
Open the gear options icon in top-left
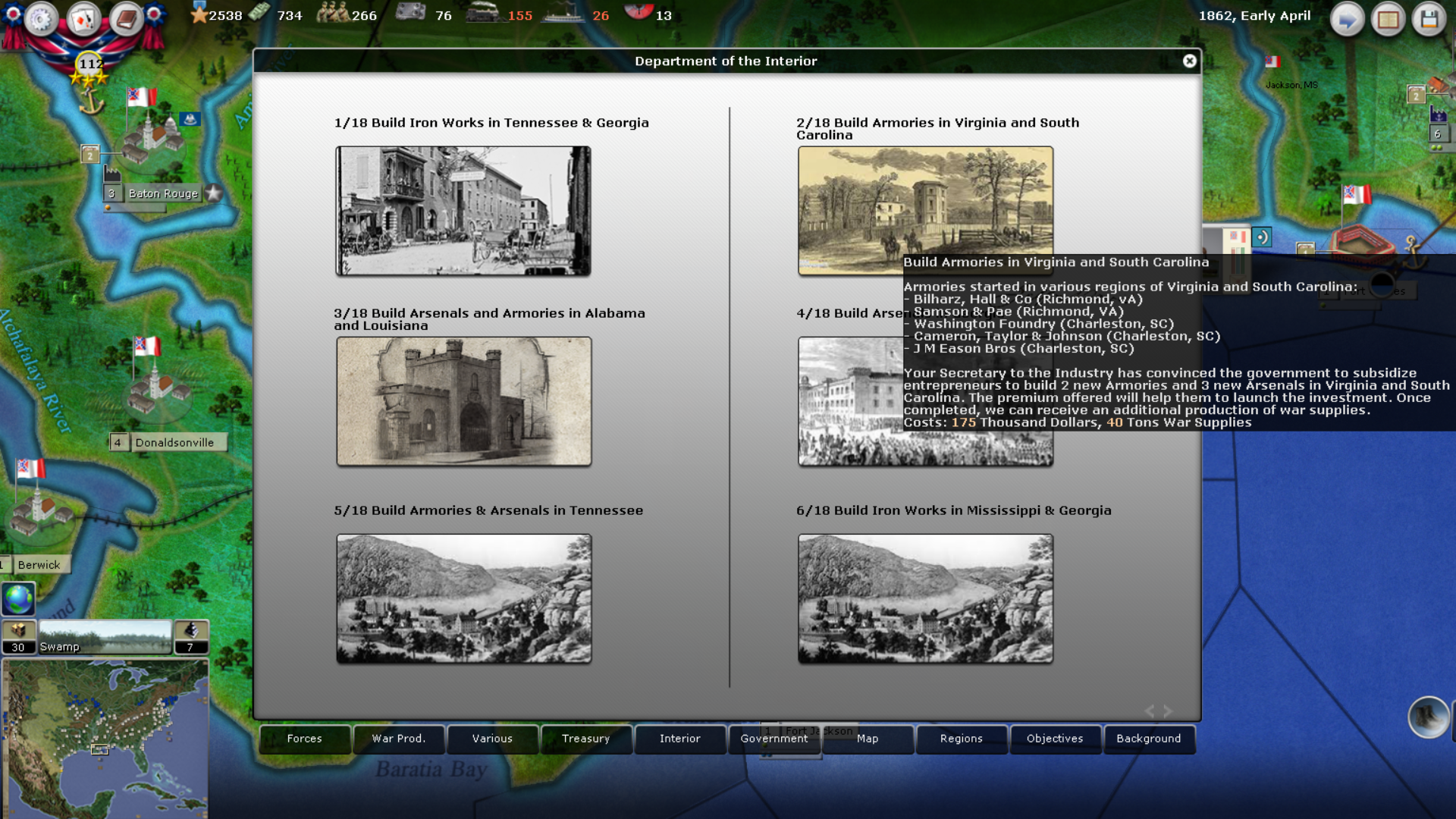click(x=41, y=19)
